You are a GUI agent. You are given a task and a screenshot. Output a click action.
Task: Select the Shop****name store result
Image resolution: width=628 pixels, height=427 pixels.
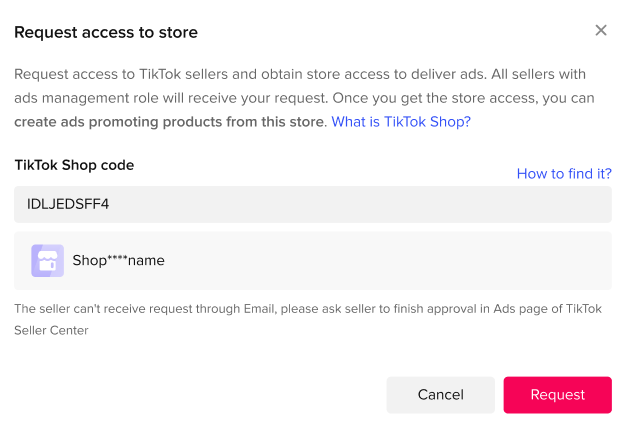pyautogui.click(x=312, y=260)
